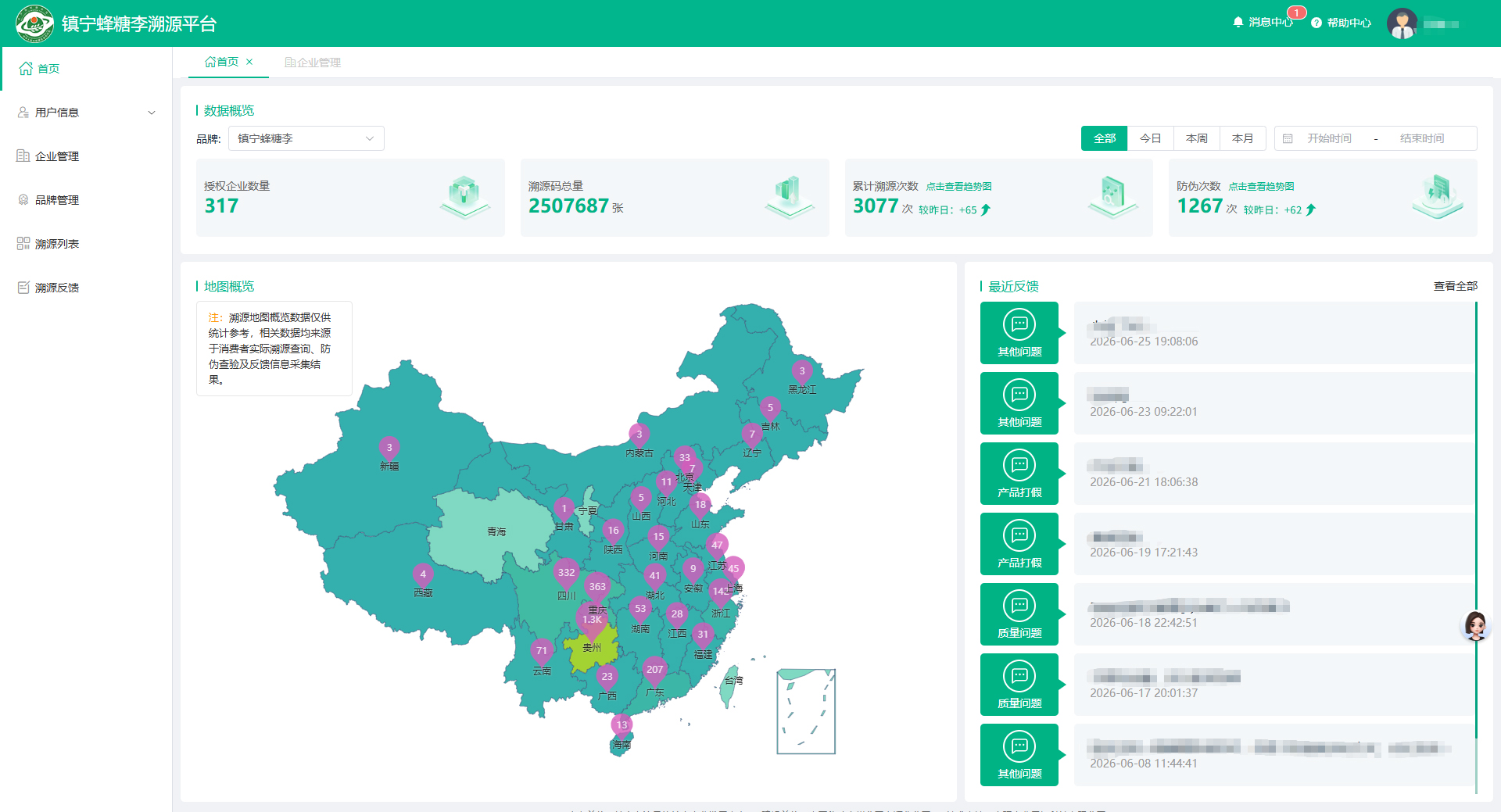Click the 332 marker on 四川
The width and height of the screenshot is (1501, 812).
coord(566,574)
